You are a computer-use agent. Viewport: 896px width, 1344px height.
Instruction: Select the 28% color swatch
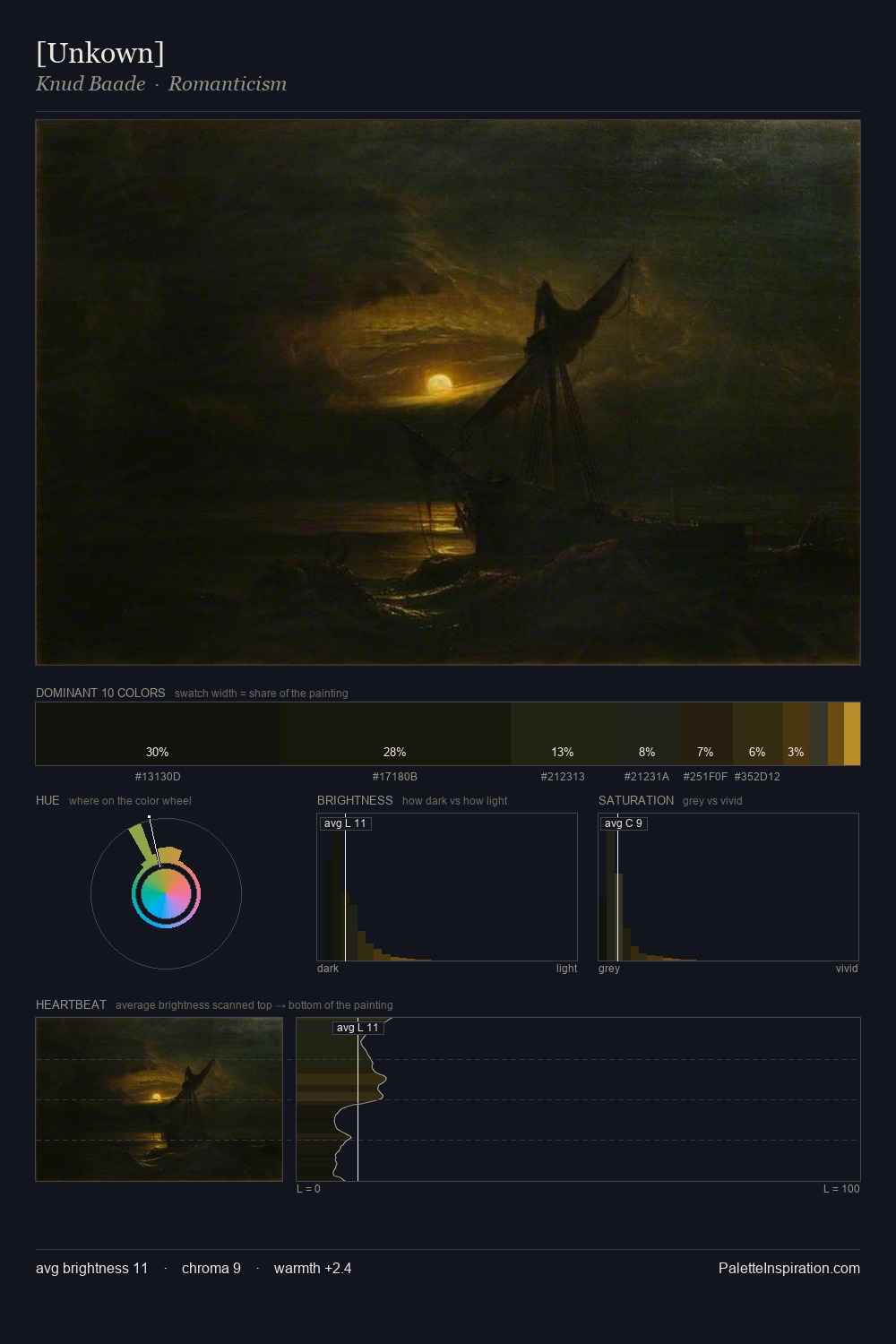tap(395, 734)
